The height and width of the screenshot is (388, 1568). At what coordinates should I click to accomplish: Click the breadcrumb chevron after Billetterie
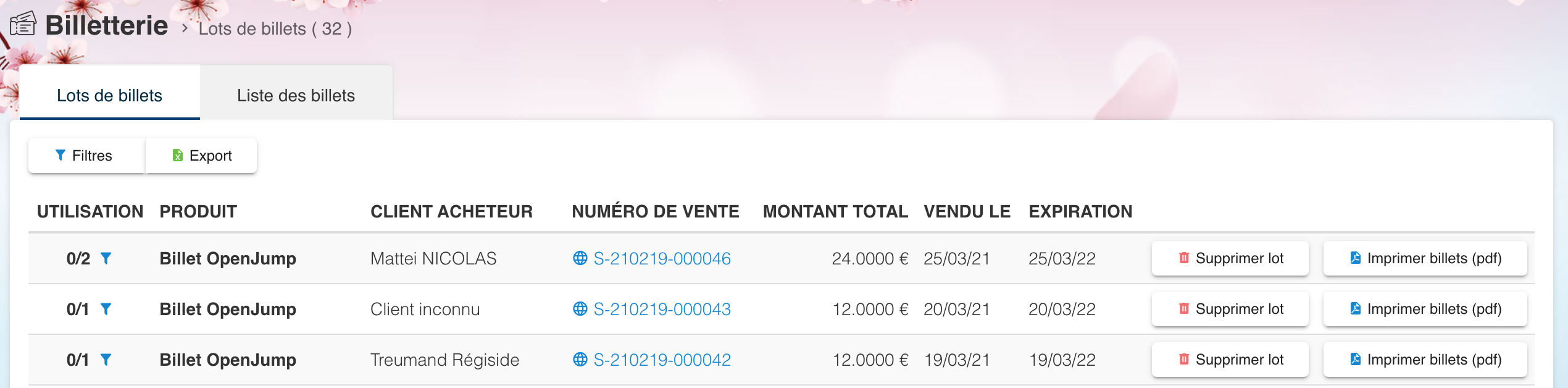pyautogui.click(x=184, y=28)
